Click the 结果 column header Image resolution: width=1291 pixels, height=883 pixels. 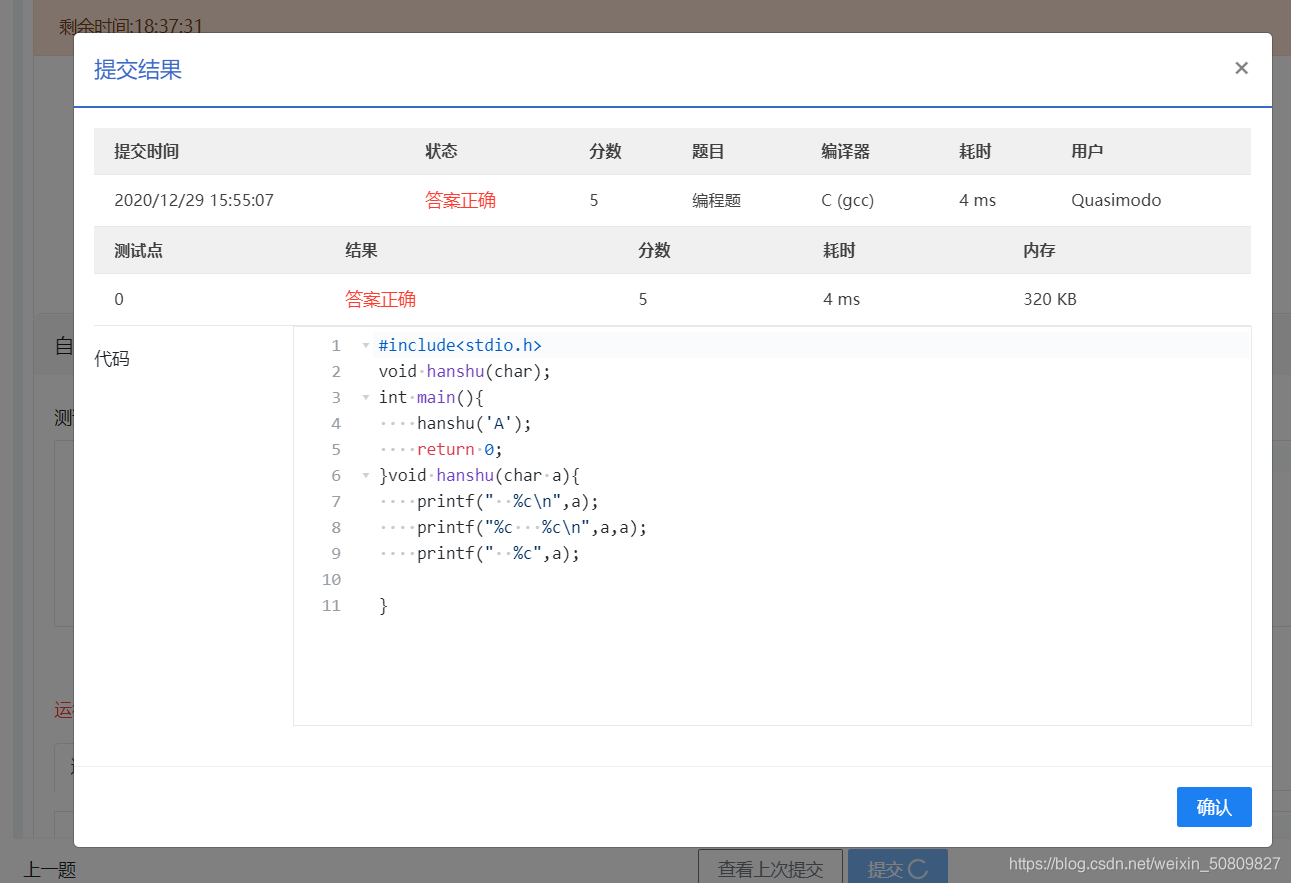click(361, 250)
